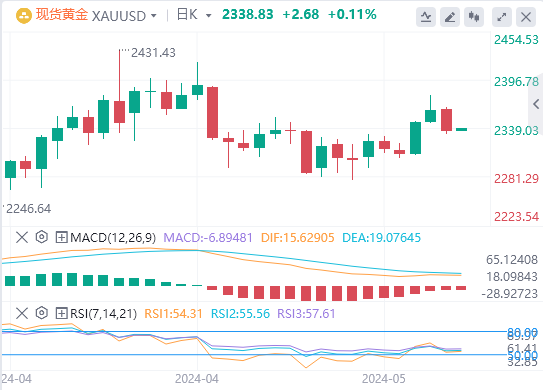This screenshot has height=390, width=543.
Task: Click the gold coin symbol icon
Action: coord(24,16)
